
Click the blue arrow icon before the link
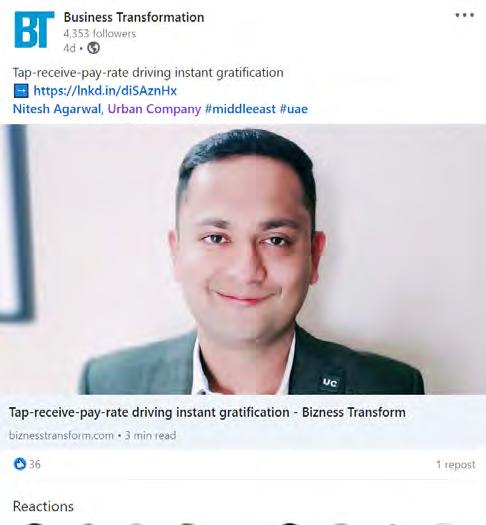[21, 91]
